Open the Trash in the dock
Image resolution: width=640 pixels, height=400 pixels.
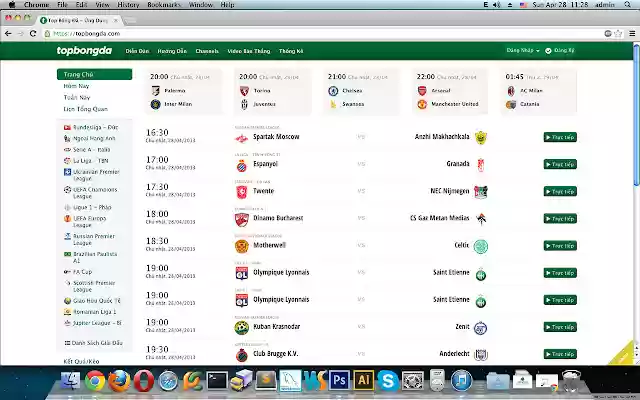[x=571, y=381]
